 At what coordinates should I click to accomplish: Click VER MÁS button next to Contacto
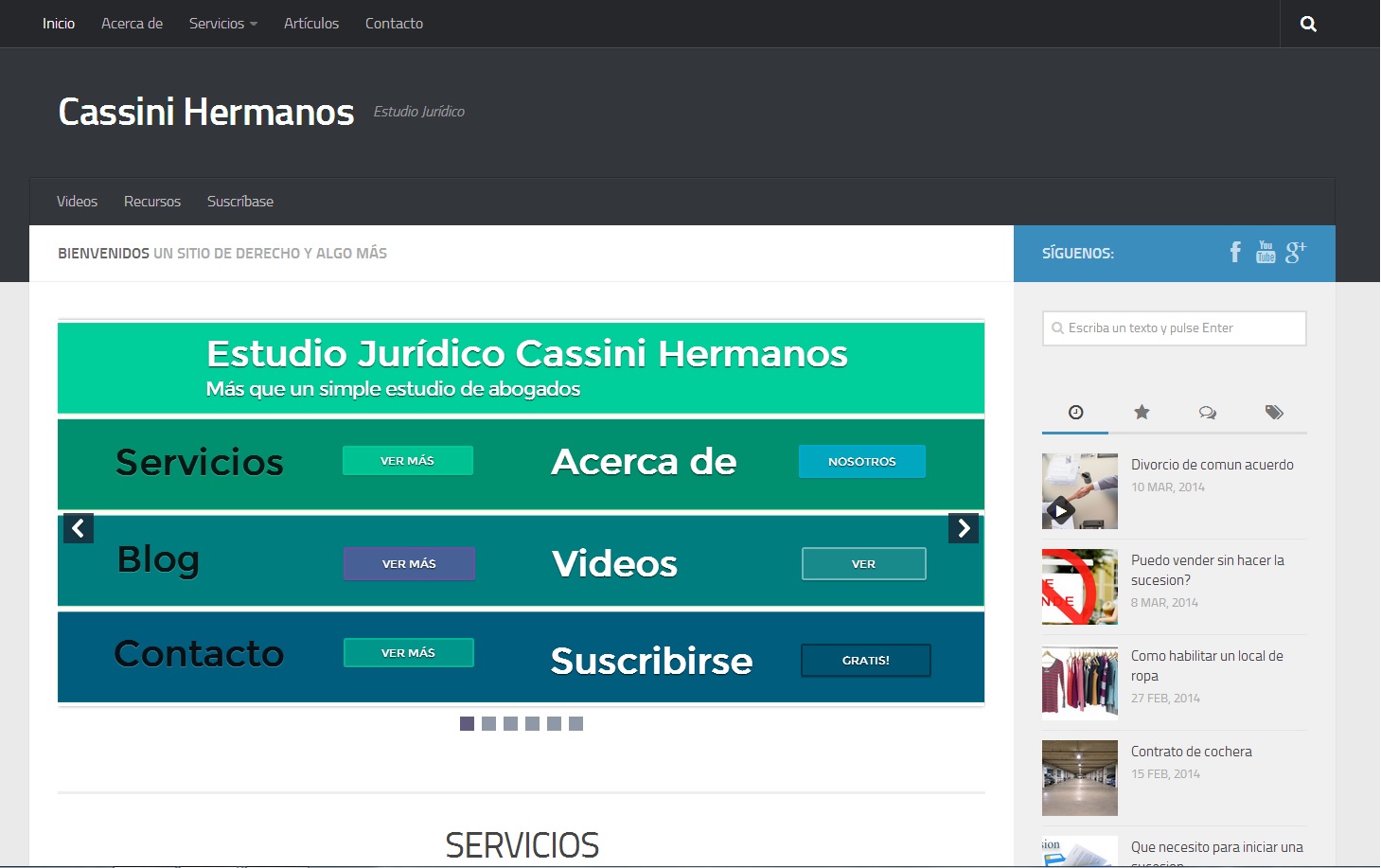[x=409, y=652]
